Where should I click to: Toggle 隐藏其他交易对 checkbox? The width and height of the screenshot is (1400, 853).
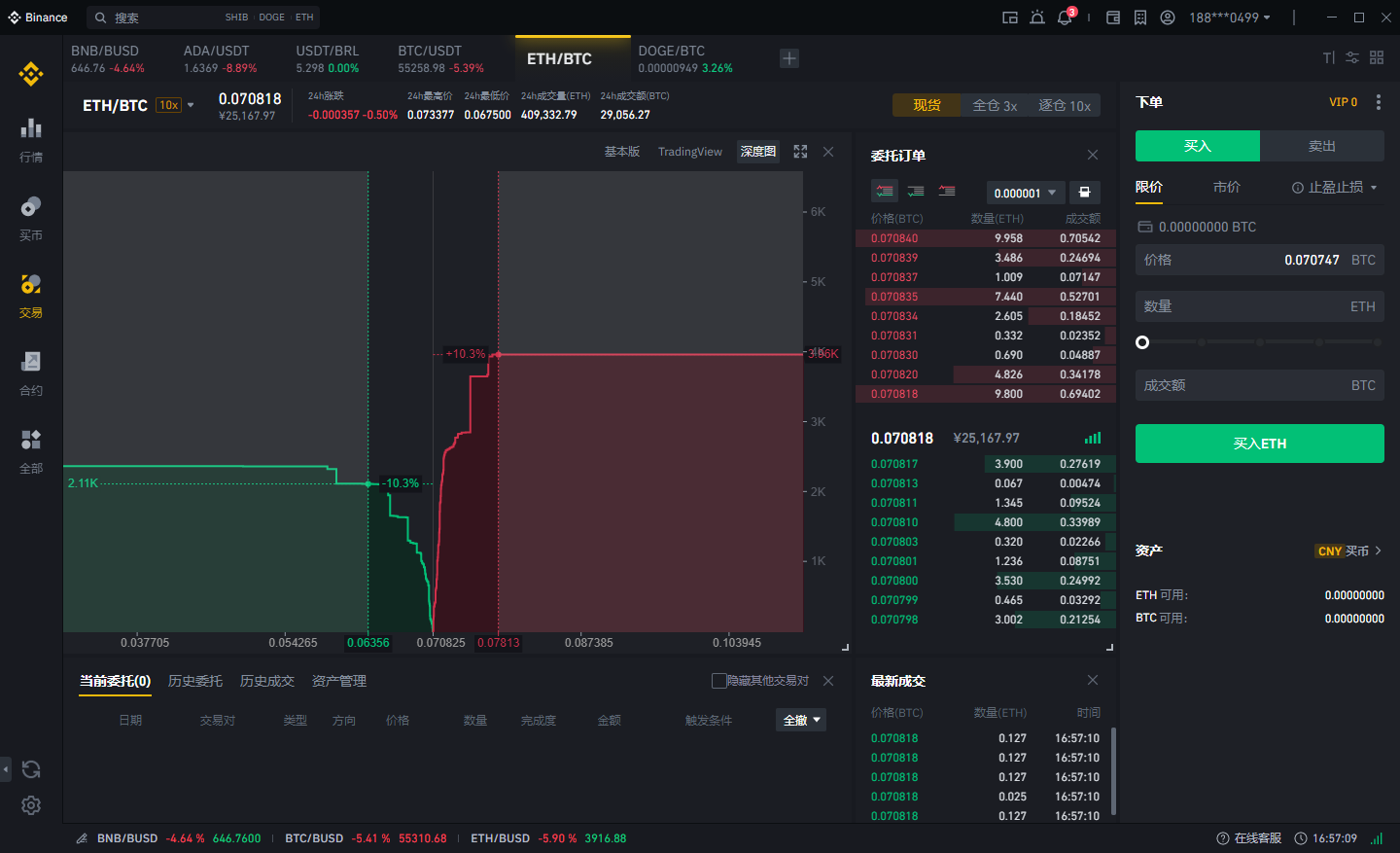pos(719,681)
